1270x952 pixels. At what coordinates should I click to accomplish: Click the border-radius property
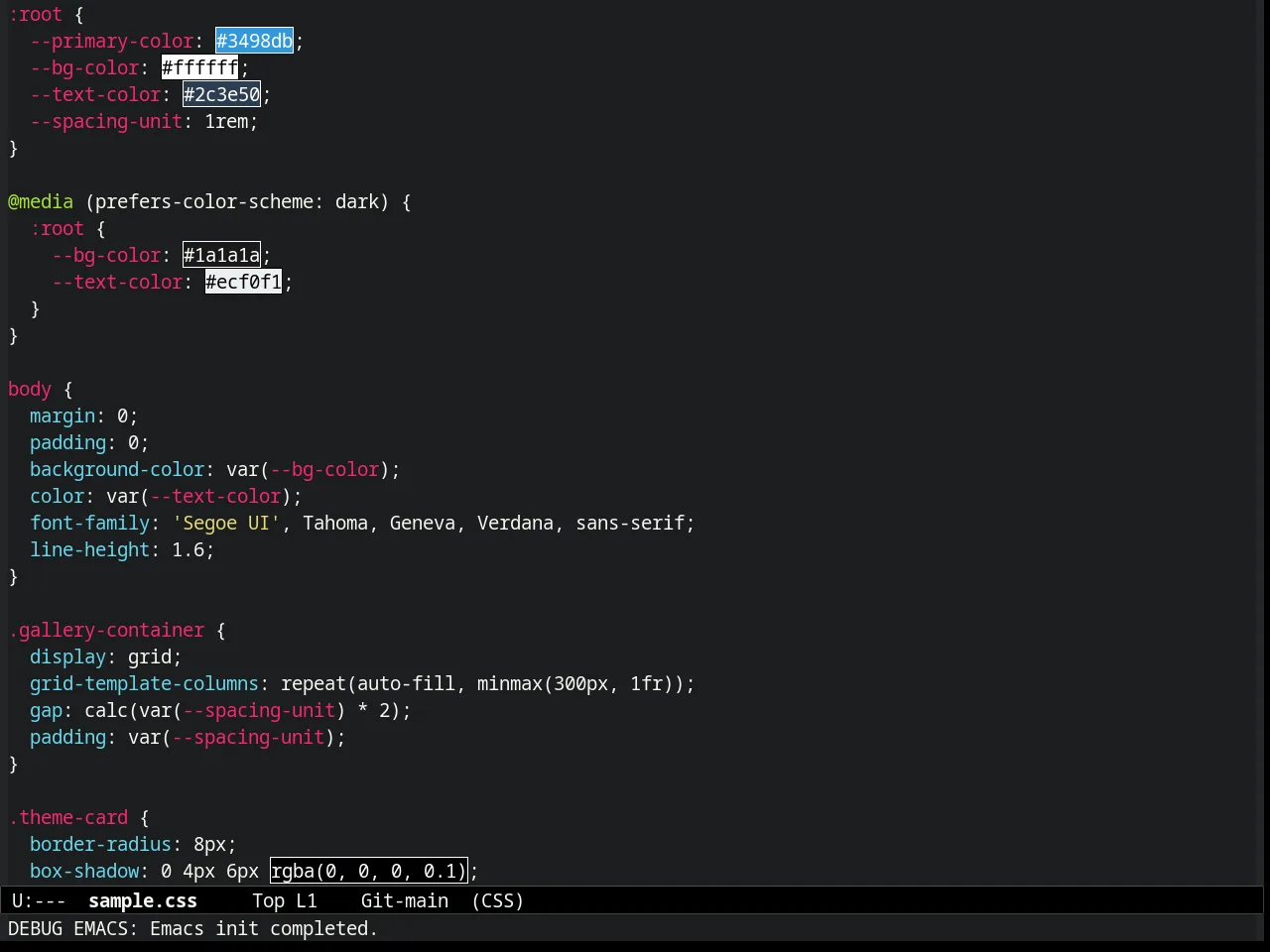[100, 844]
